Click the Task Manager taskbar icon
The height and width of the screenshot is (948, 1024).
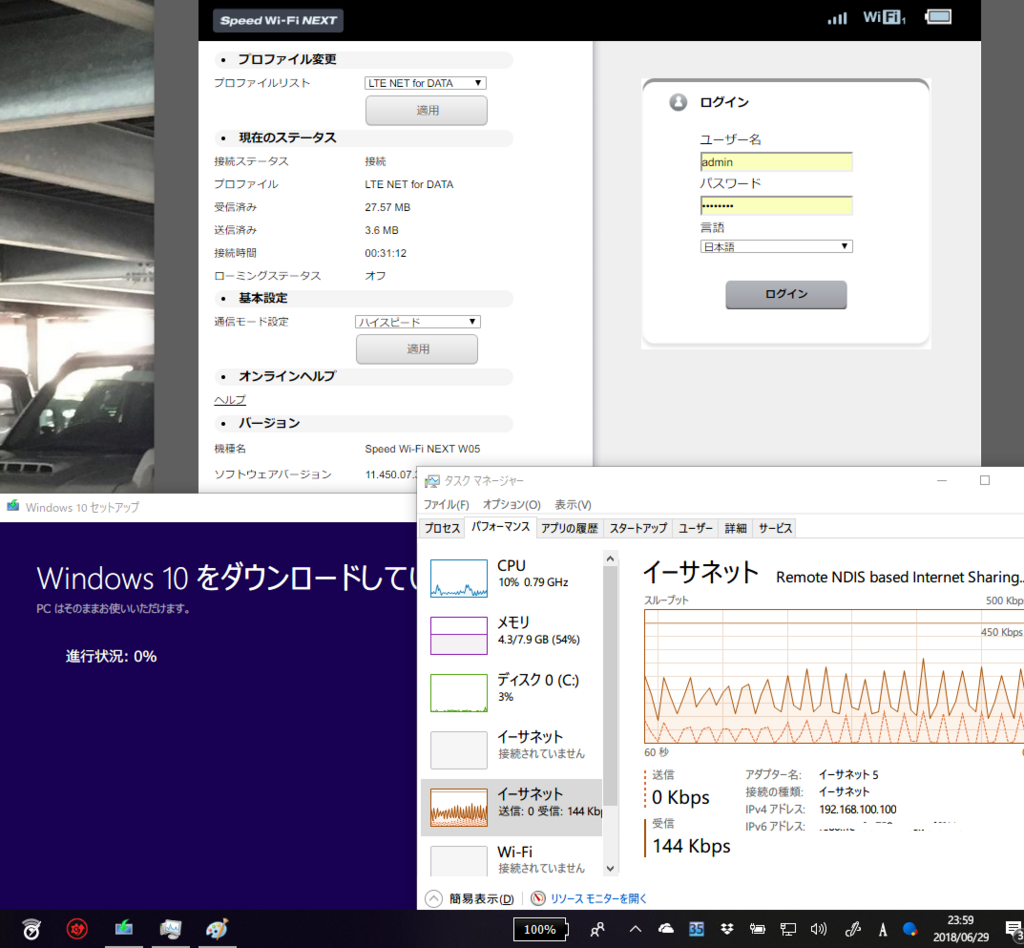point(170,928)
